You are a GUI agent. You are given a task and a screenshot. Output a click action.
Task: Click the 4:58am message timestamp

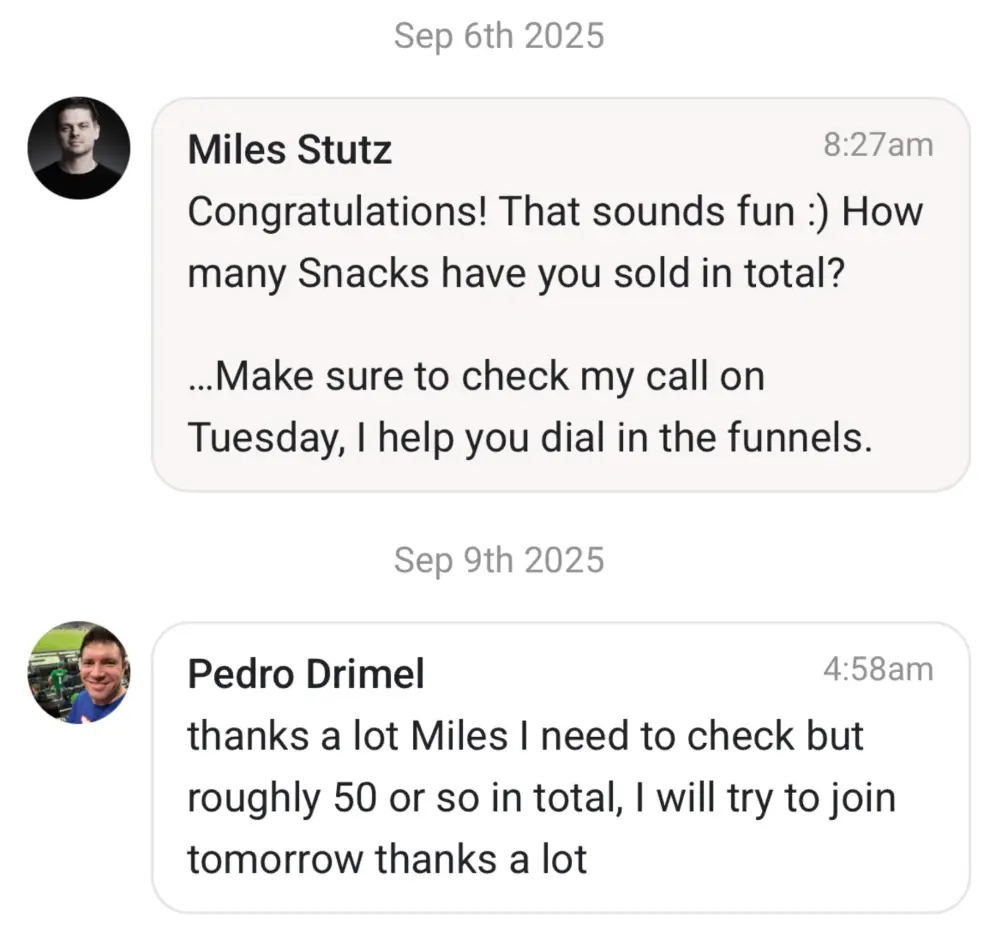877,669
